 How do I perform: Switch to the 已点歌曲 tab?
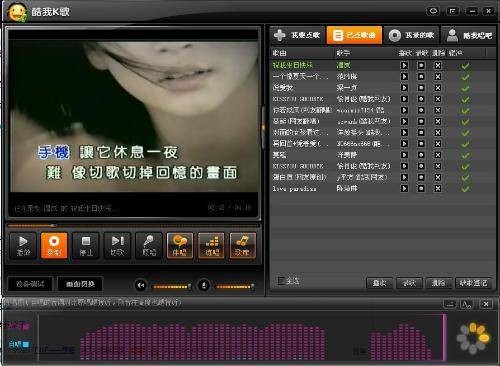(x=354, y=35)
